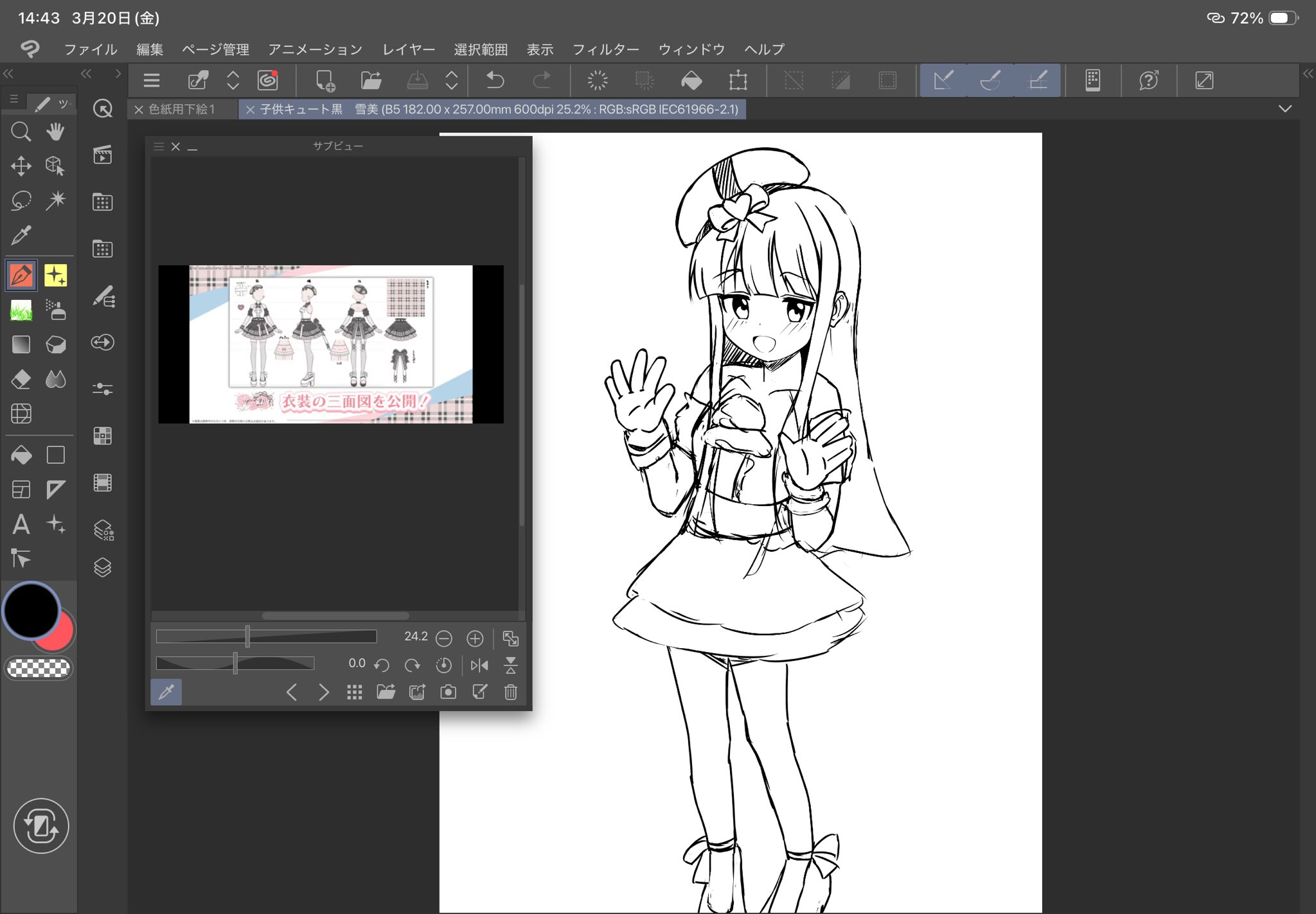Select the Hand move tool
This screenshot has width=1316, height=914.
pos(55,132)
